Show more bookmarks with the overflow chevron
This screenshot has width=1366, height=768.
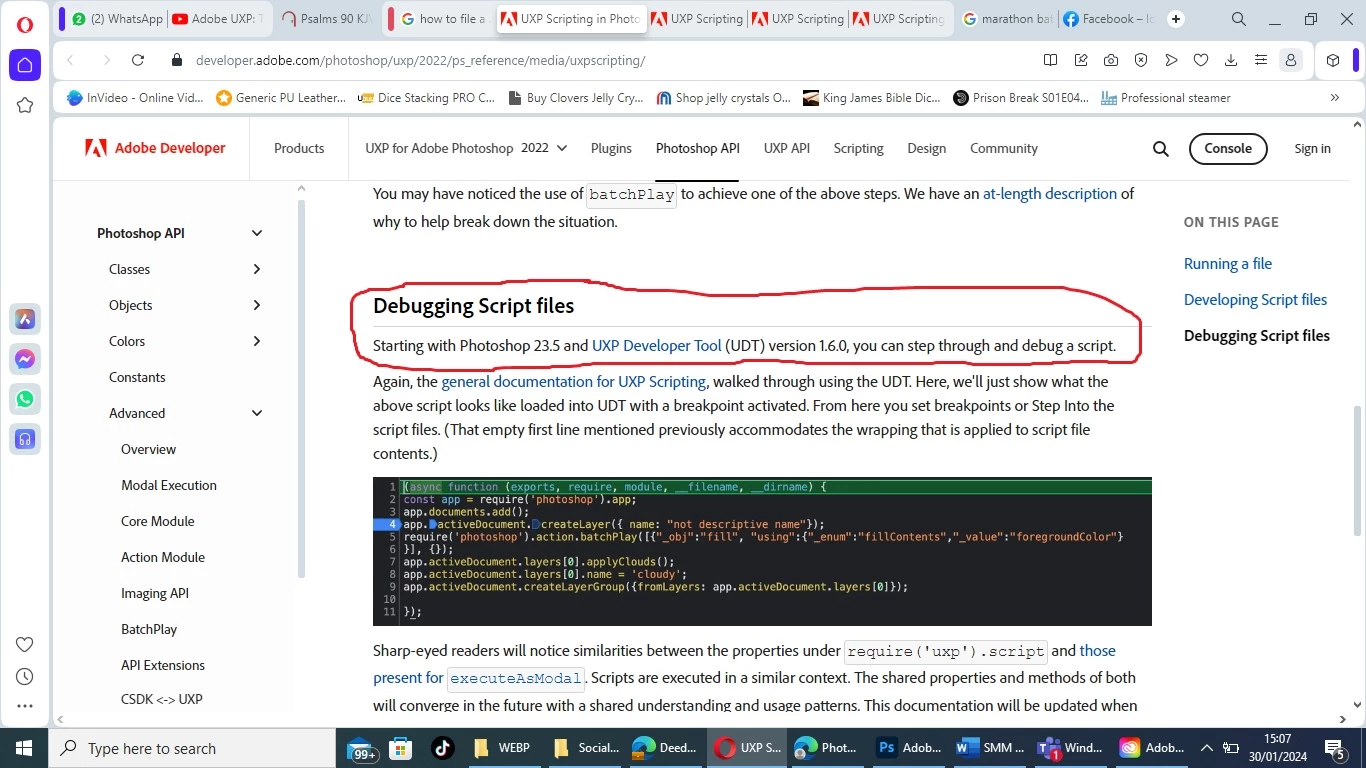click(1335, 98)
